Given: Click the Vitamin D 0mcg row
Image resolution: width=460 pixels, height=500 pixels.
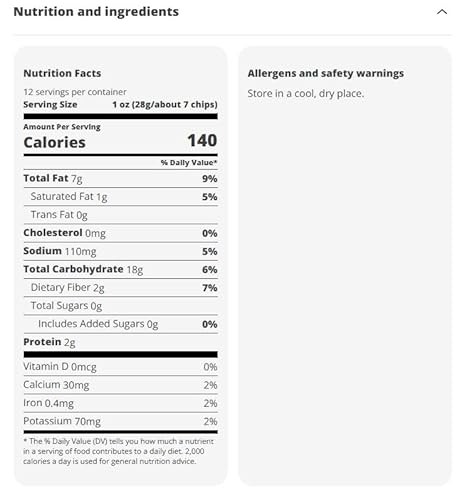Looking at the screenshot, I should [120, 367].
